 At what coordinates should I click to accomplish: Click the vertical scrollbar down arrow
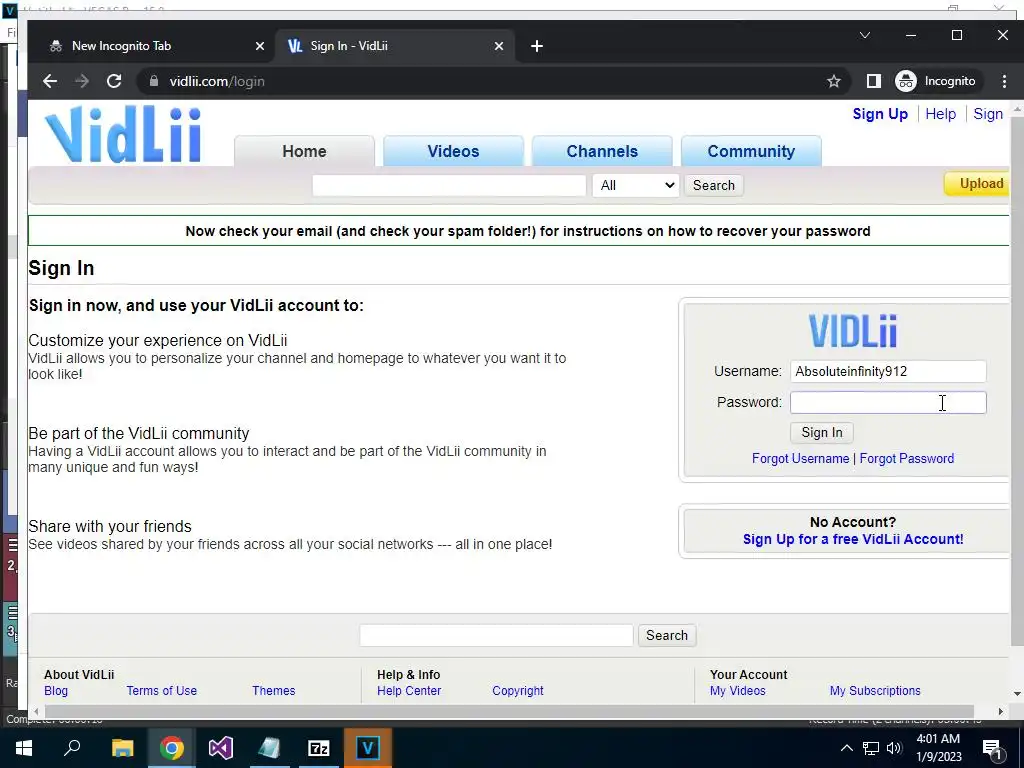1017,694
